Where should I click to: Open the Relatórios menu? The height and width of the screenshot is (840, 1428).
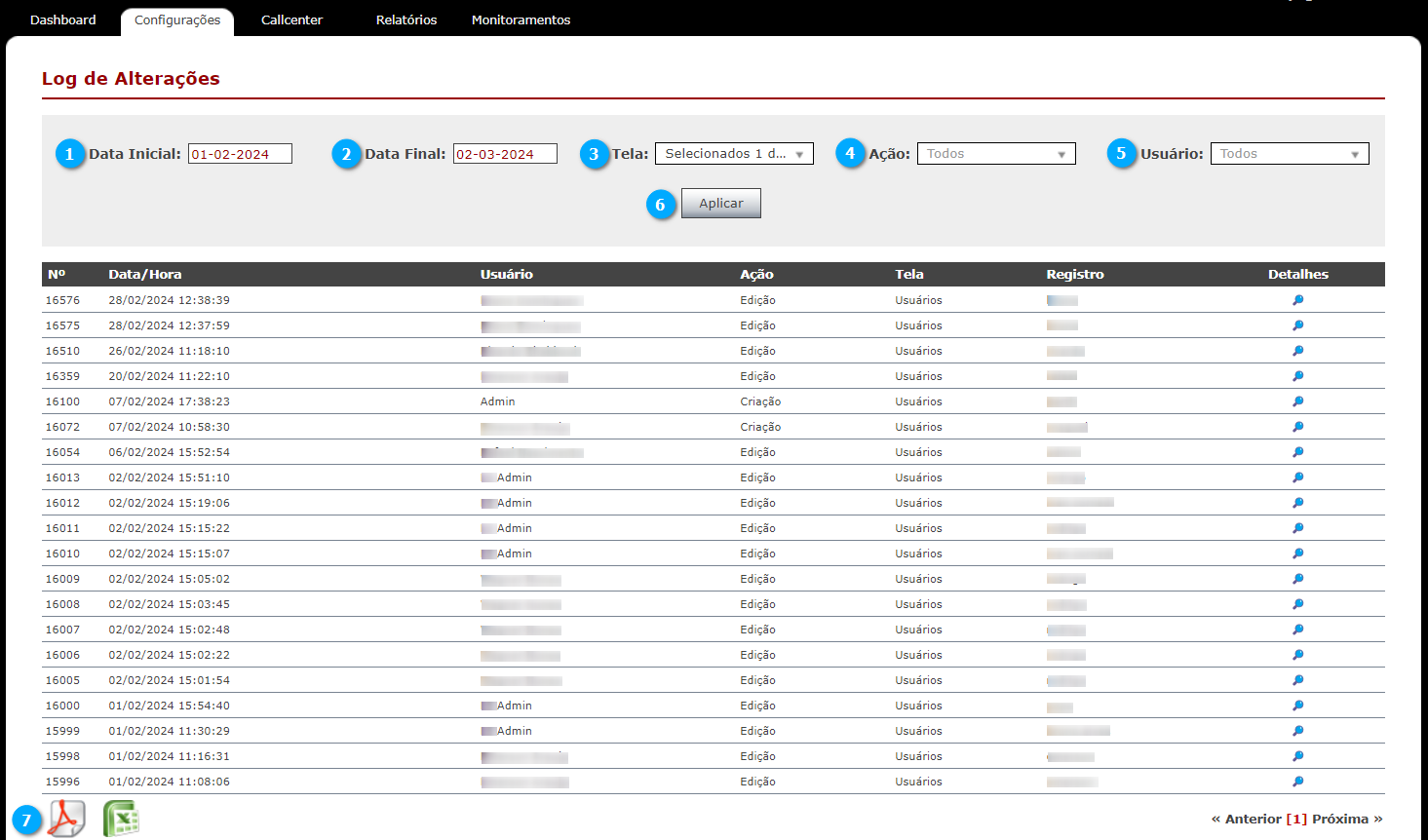406,19
